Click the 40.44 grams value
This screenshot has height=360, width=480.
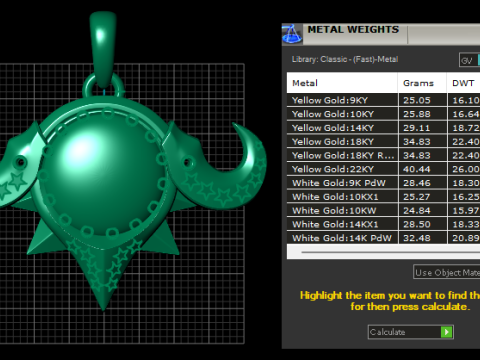417,169
